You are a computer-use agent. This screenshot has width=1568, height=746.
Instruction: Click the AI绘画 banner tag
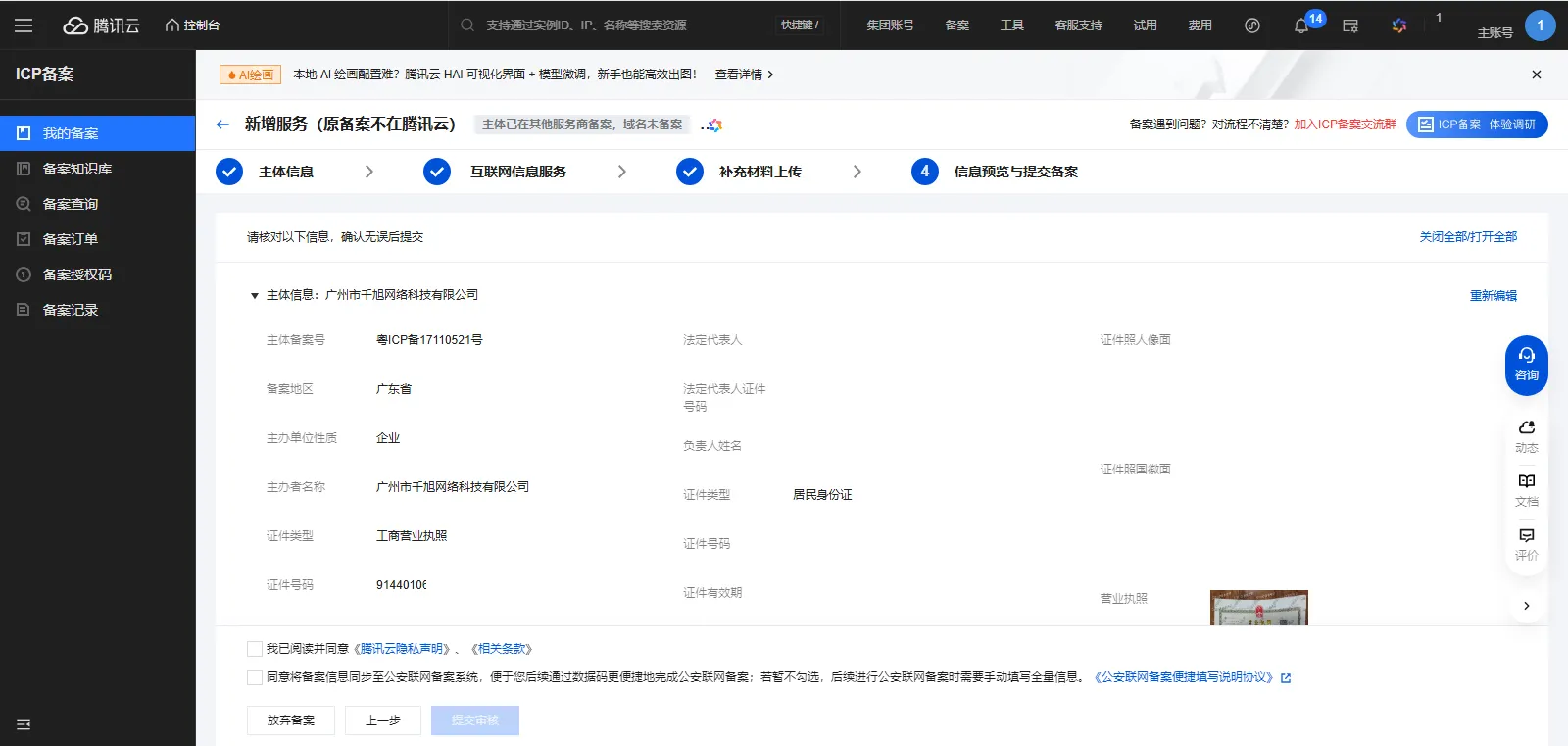click(x=251, y=75)
